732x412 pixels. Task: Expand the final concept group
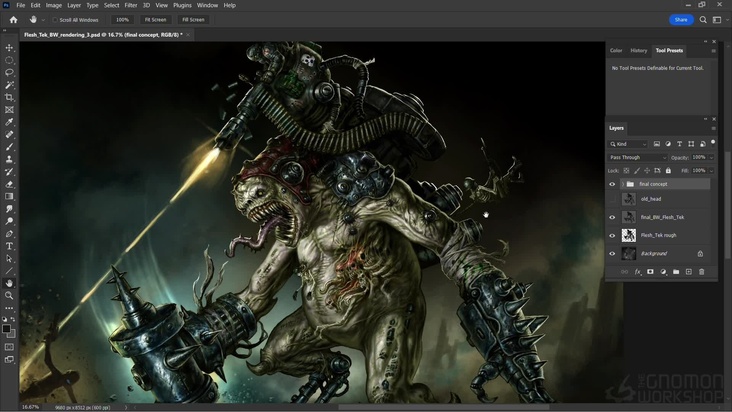(623, 184)
